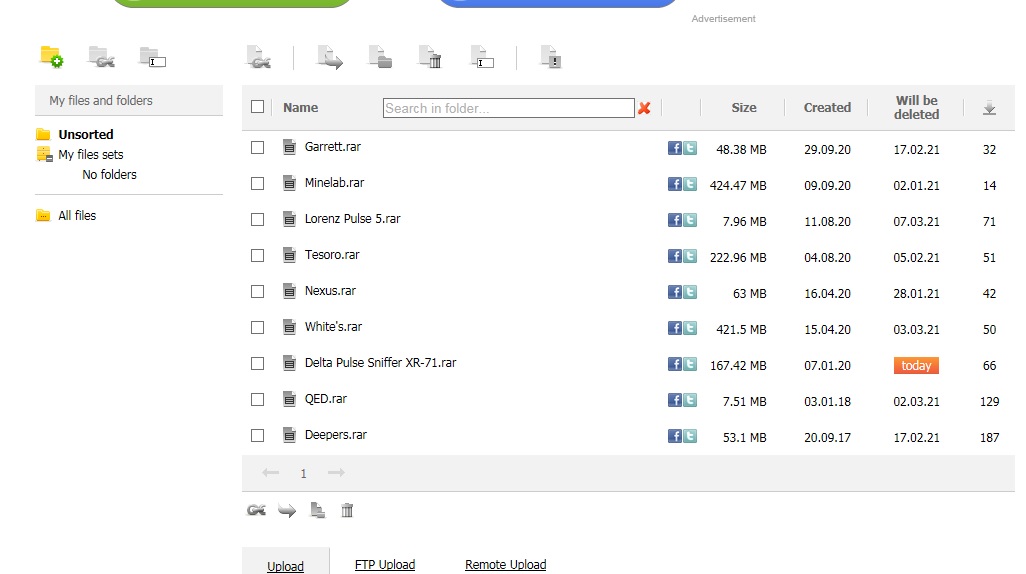Create a new folder with the green plus icon
Image resolution: width=1026 pixels, height=574 pixels.
[52, 57]
